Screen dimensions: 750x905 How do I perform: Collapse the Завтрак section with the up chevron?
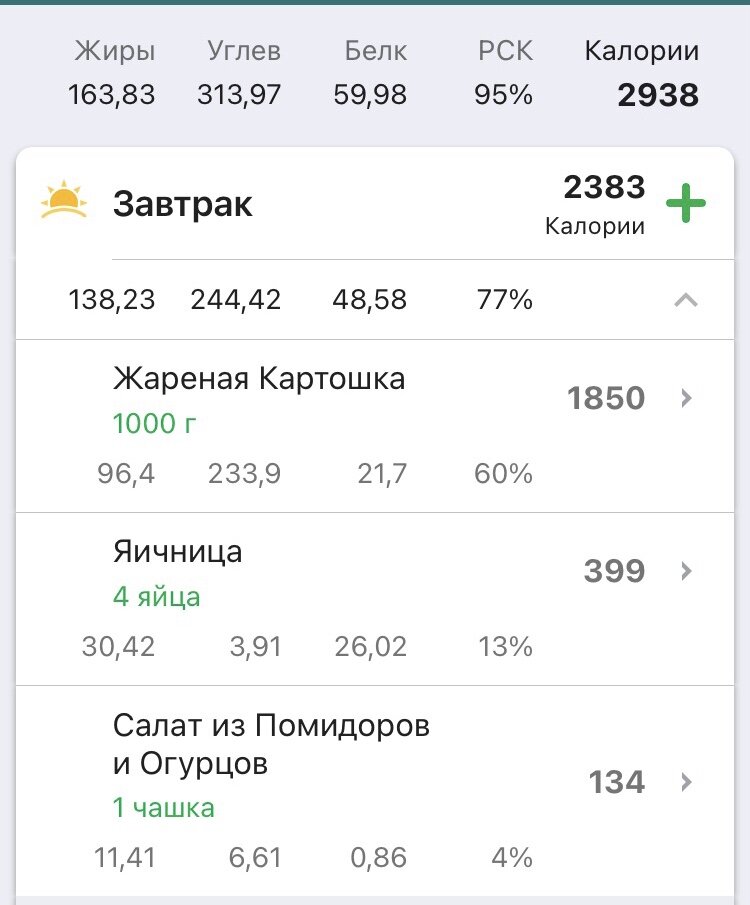click(x=686, y=300)
